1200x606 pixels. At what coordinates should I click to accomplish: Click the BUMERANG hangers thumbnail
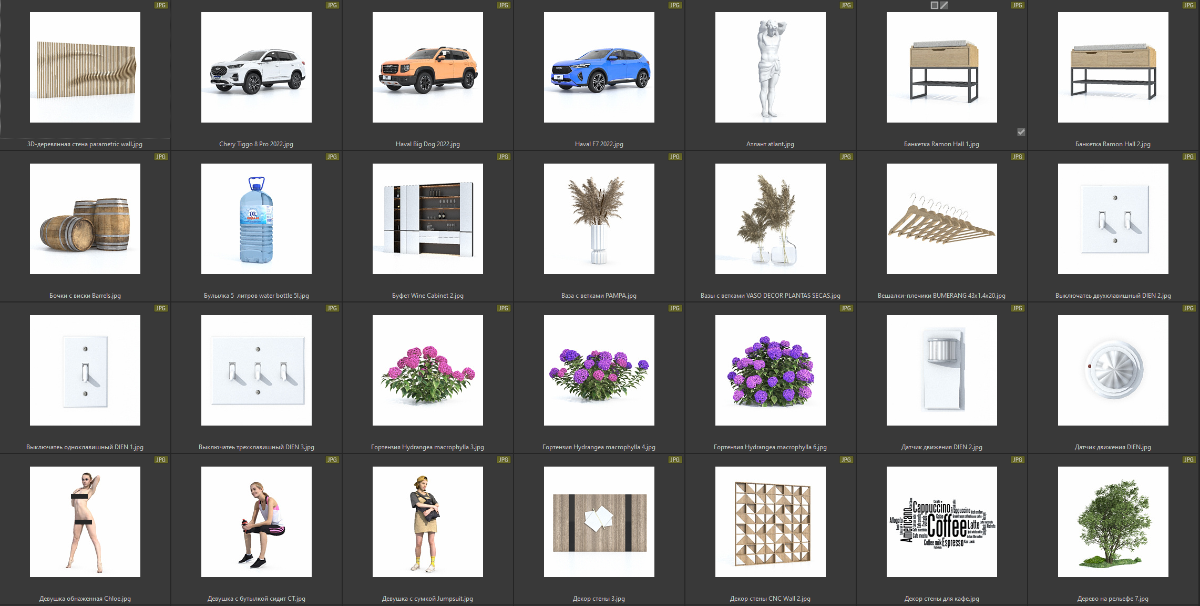click(x=942, y=220)
